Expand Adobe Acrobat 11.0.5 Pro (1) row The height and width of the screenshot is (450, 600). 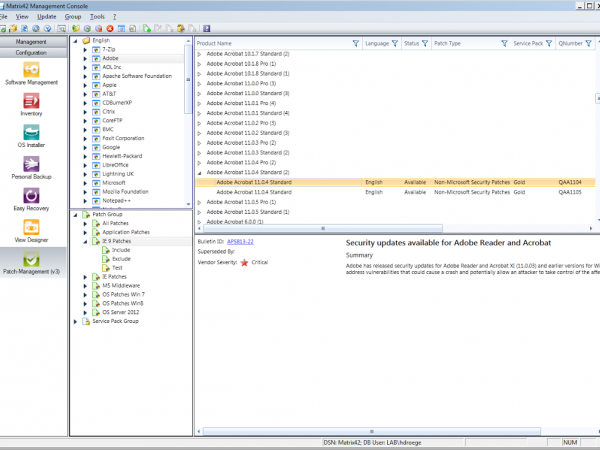click(199, 202)
